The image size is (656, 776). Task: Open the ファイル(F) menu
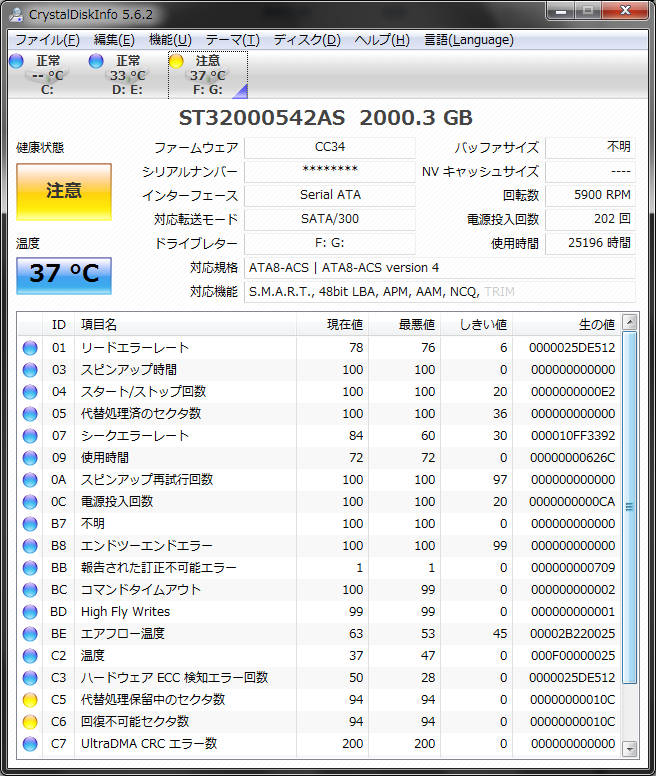[x=47, y=40]
